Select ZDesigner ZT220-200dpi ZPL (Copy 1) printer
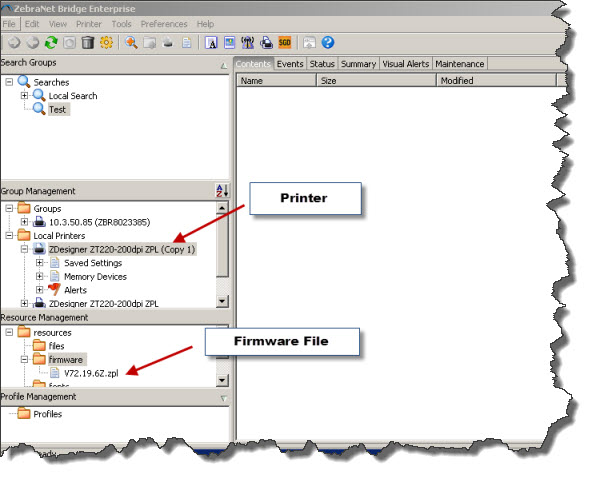The image size is (594, 480). [122, 249]
